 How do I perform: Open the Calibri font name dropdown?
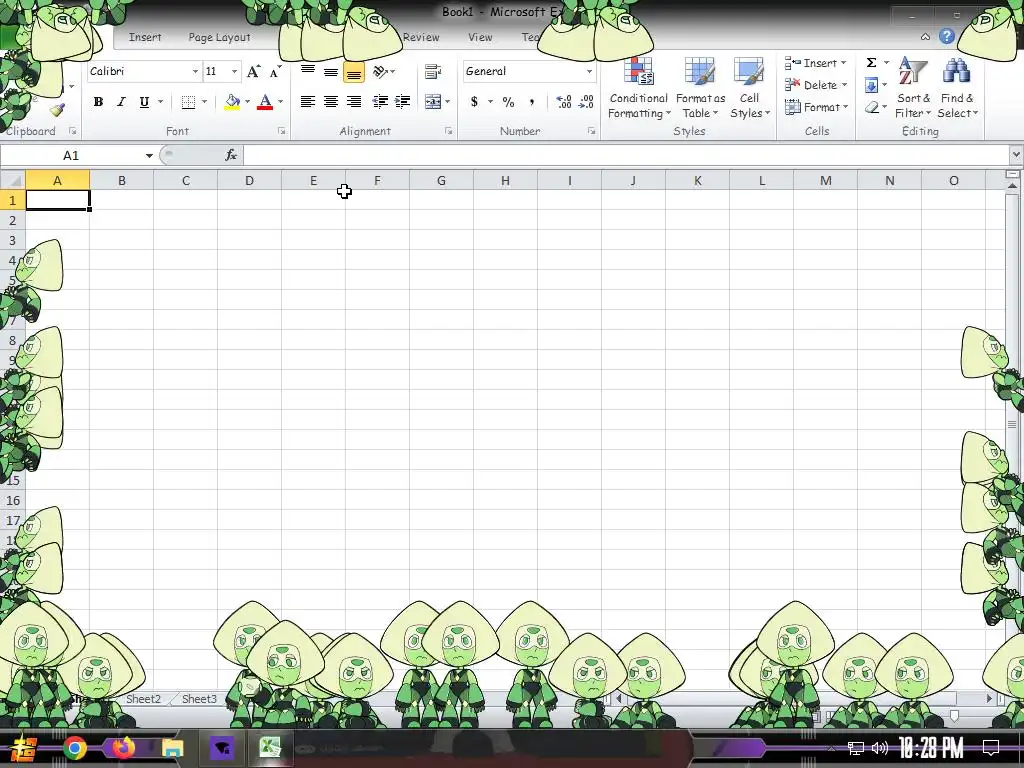[x=195, y=71]
